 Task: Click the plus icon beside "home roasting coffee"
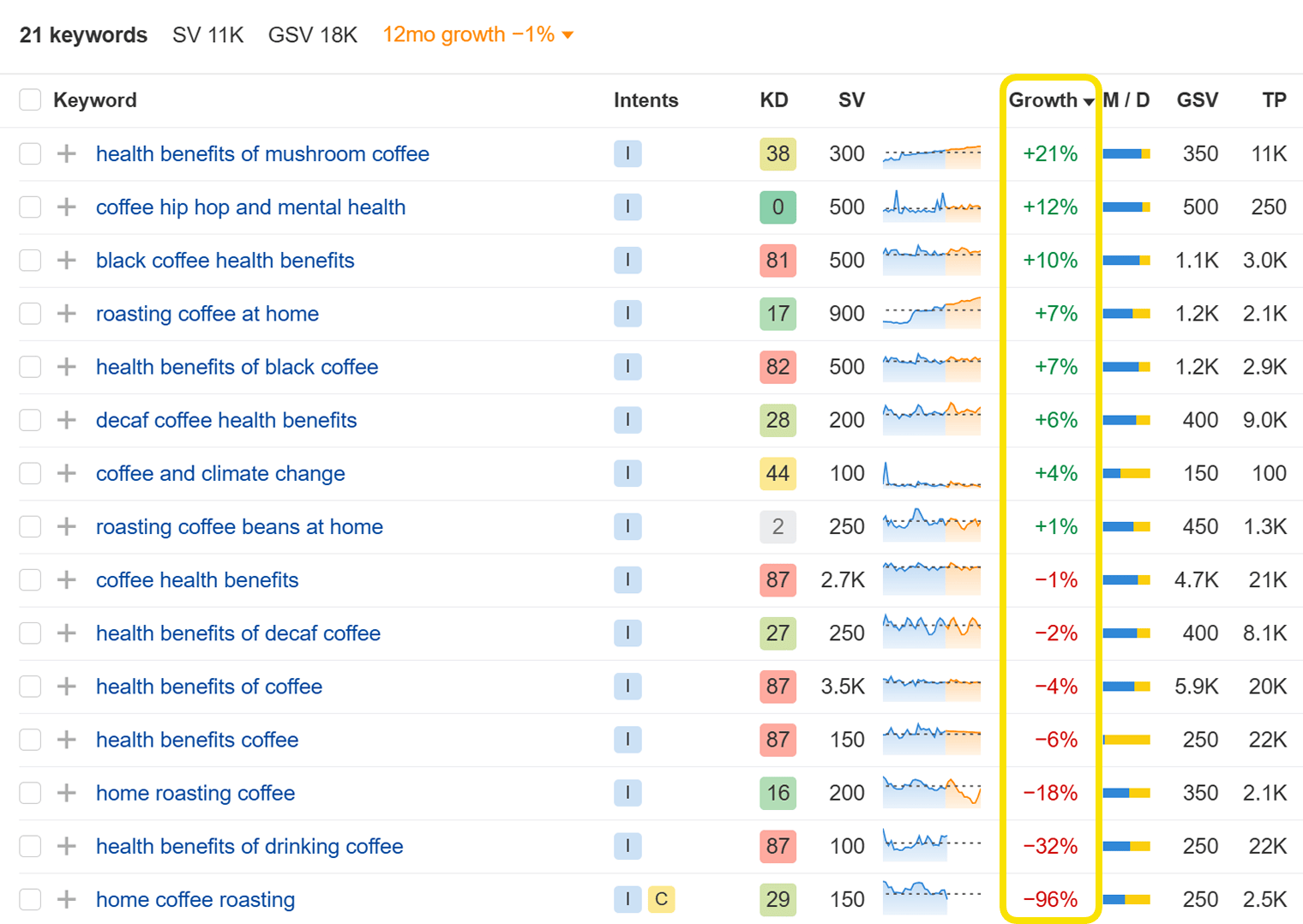click(65, 793)
